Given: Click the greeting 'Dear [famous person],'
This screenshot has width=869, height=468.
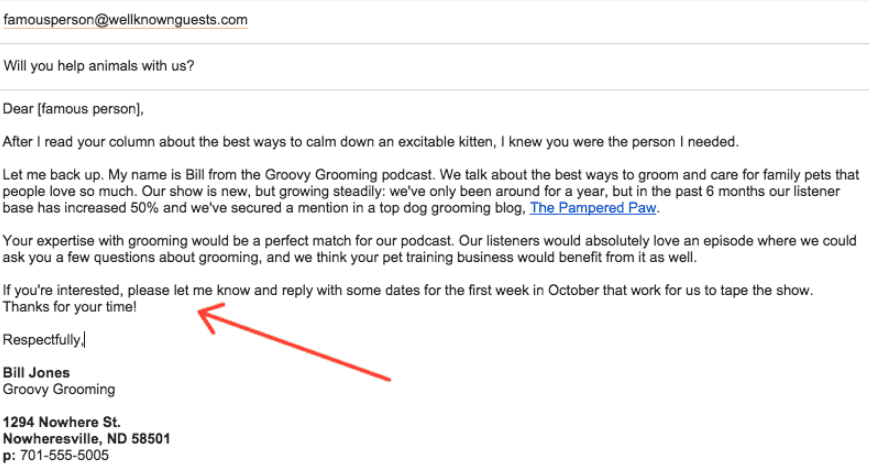Looking at the screenshot, I should (73, 109).
